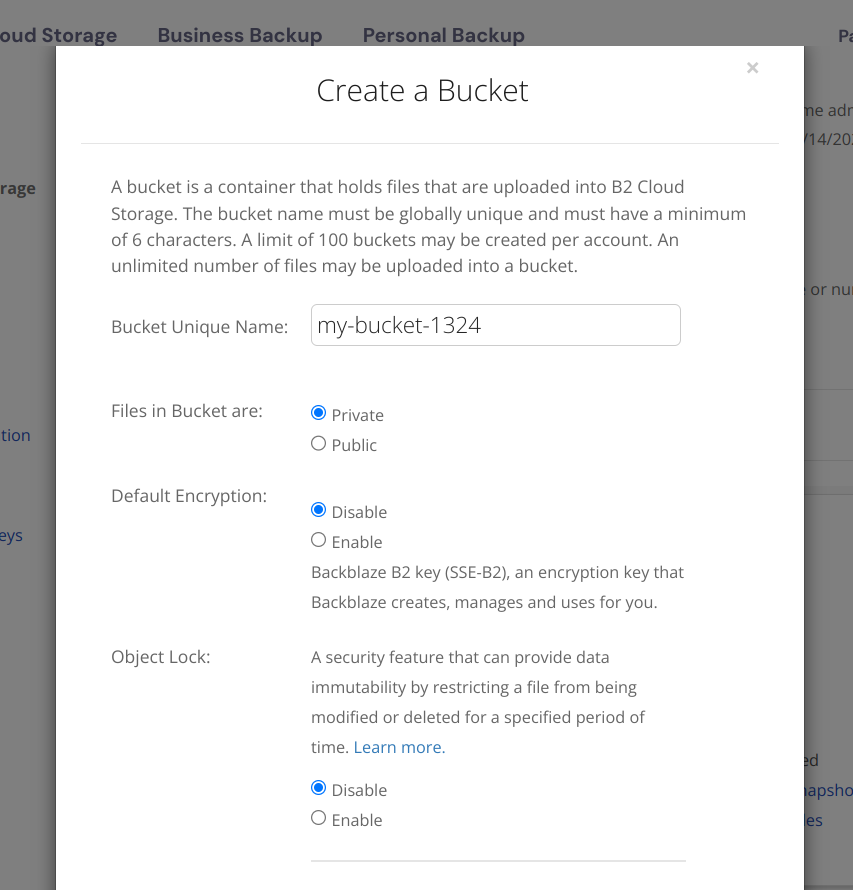
Task: Click the Create a Bucket heading
Action: 423,91
